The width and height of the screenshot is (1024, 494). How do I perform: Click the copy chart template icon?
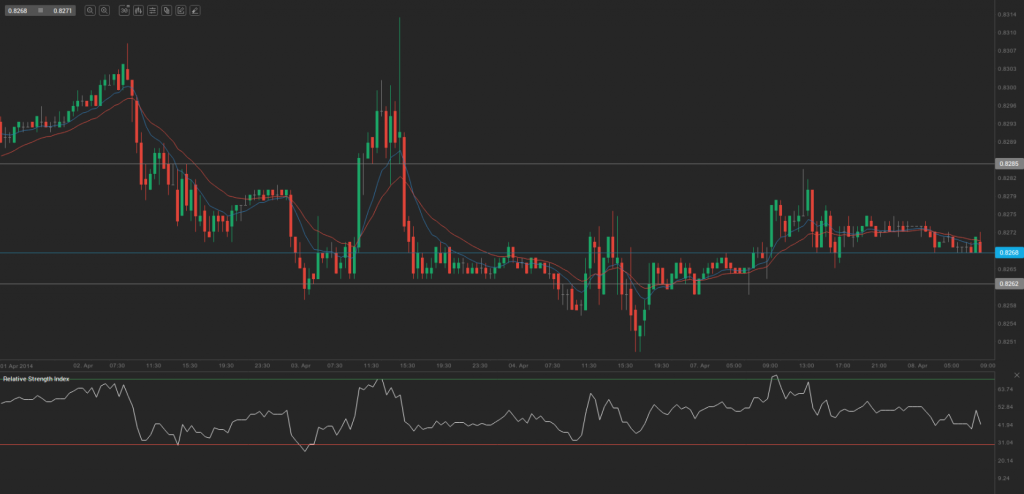(x=166, y=10)
